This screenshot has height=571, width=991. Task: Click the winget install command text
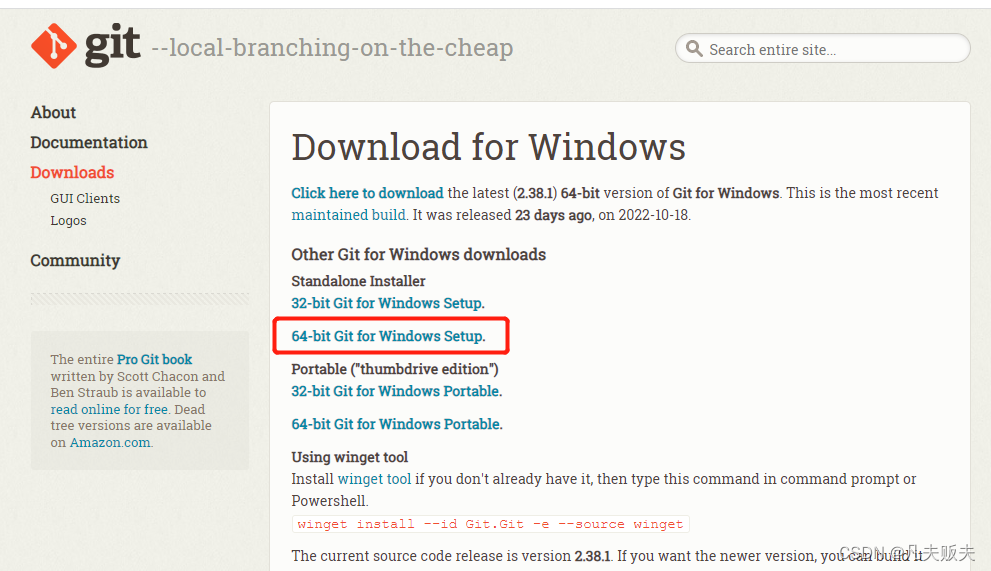pyautogui.click(x=490, y=524)
